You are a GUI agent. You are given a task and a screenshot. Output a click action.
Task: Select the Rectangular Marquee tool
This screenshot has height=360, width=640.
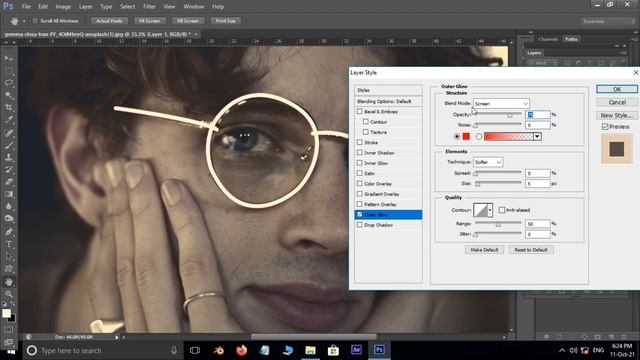(x=9, y=71)
